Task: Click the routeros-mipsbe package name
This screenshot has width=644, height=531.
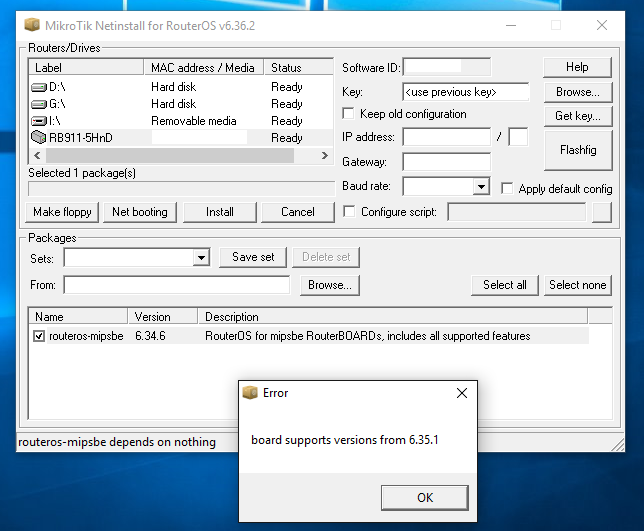Action: tap(86, 336)
